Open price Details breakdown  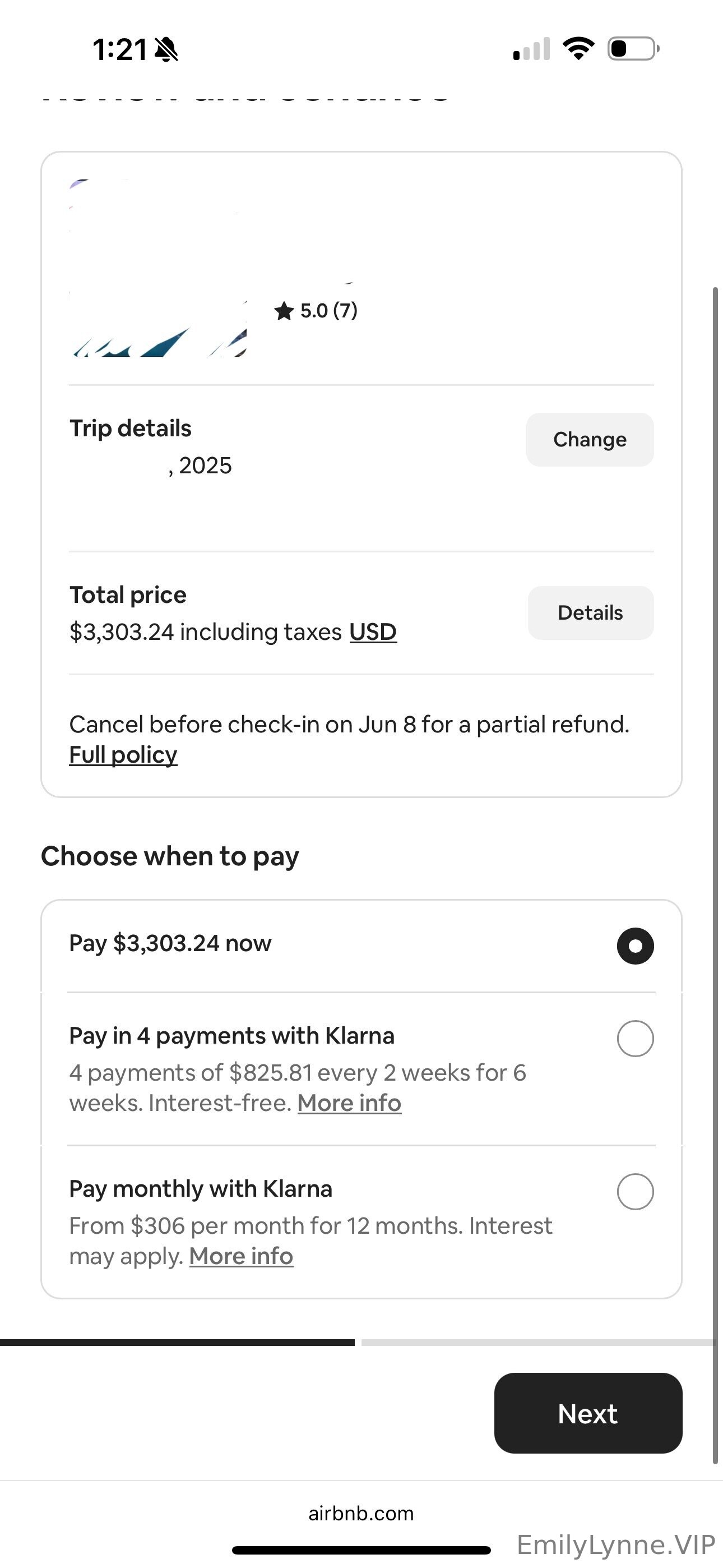pos(590,612)
